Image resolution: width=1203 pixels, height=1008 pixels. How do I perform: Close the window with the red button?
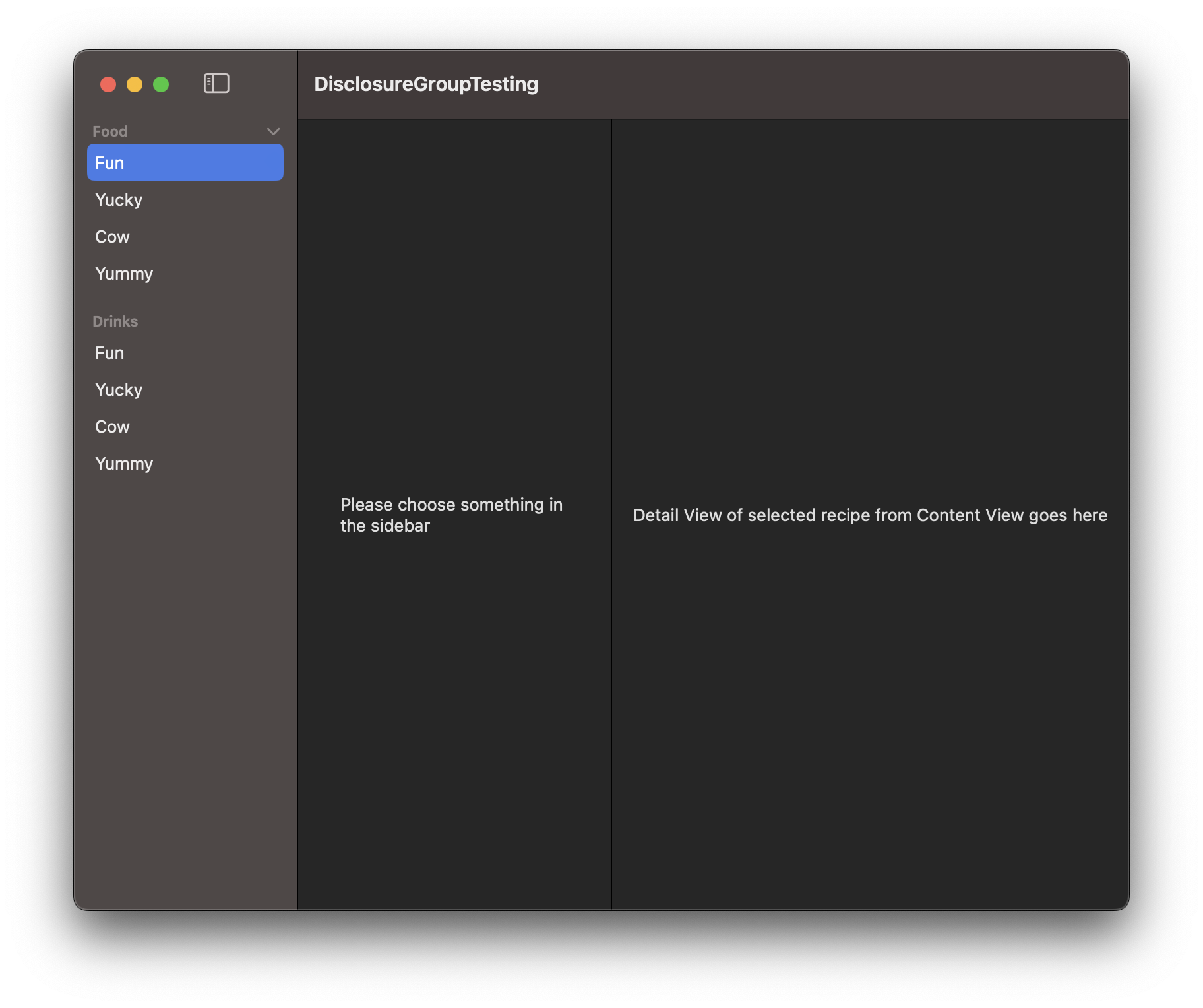point(108,84)
